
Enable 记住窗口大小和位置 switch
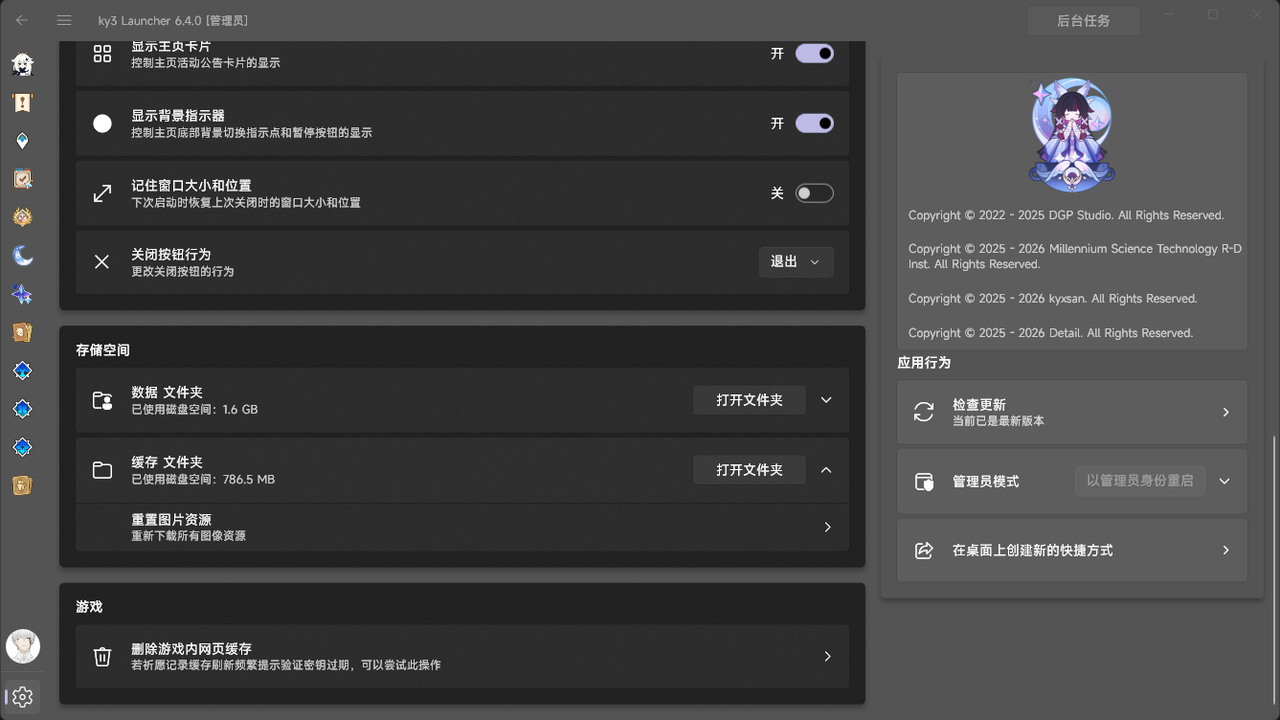coord(814,192)
